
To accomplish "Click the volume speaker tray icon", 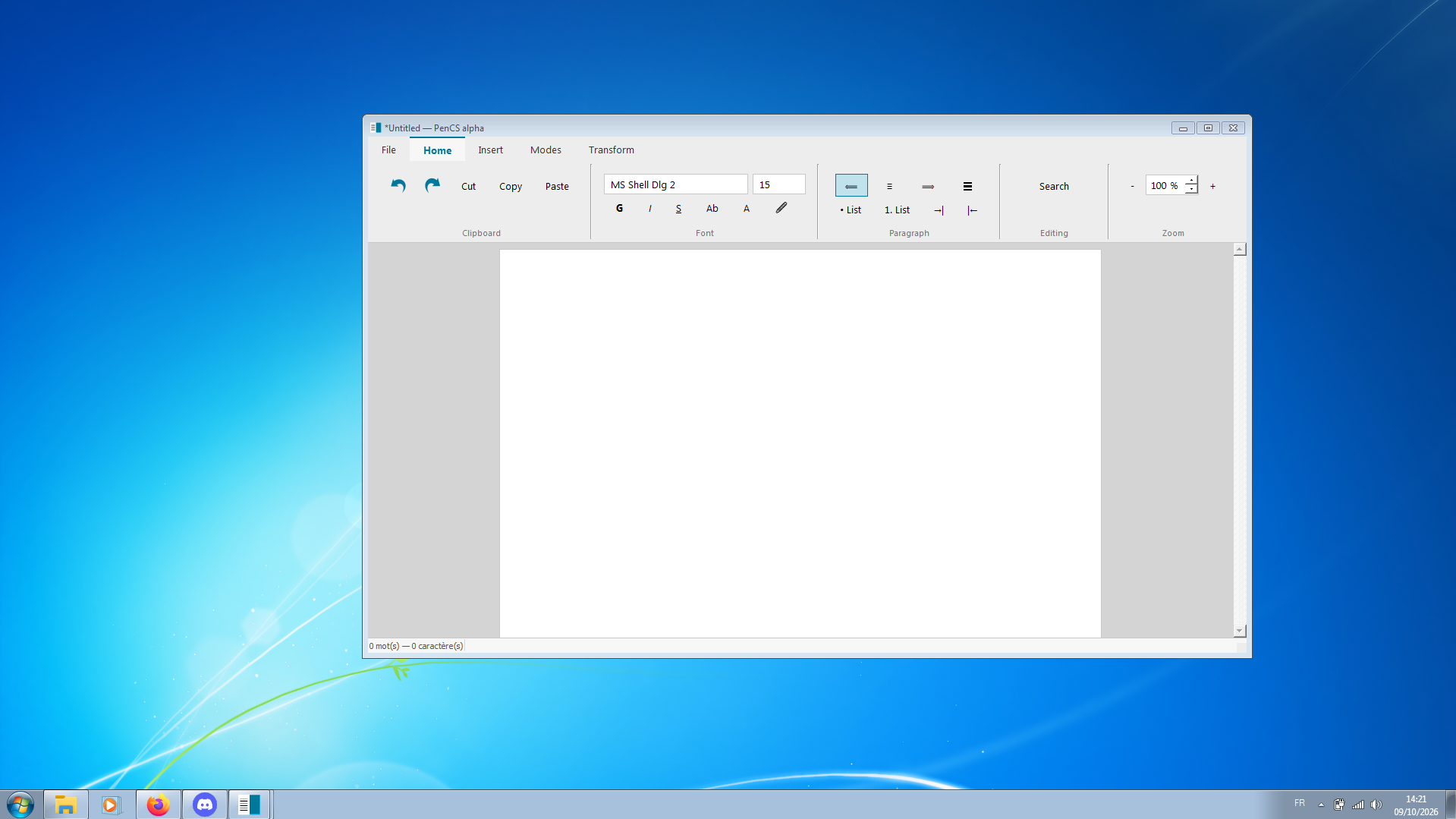I will click(x=1376, y=805).
